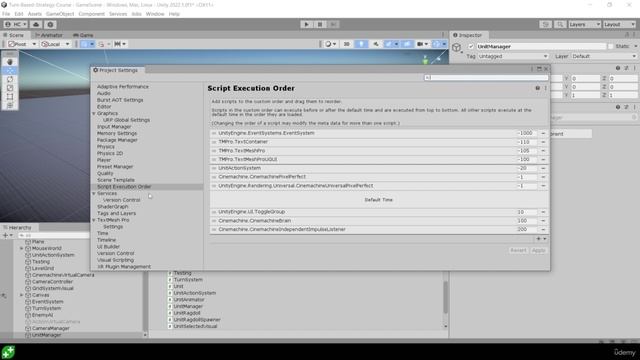This screenshot has height=360, width=640.
Task: Toggle hidden objects visibility button in the Scene
Action: pyautogui.click(x=407, y=44)
